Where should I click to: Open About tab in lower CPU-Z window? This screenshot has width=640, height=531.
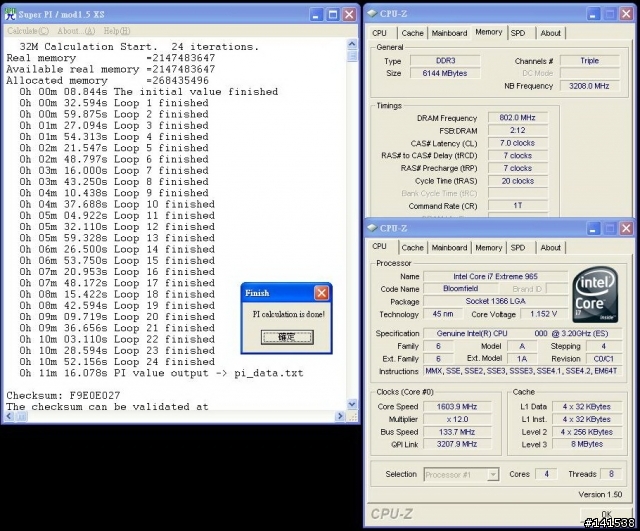[551, 248]
